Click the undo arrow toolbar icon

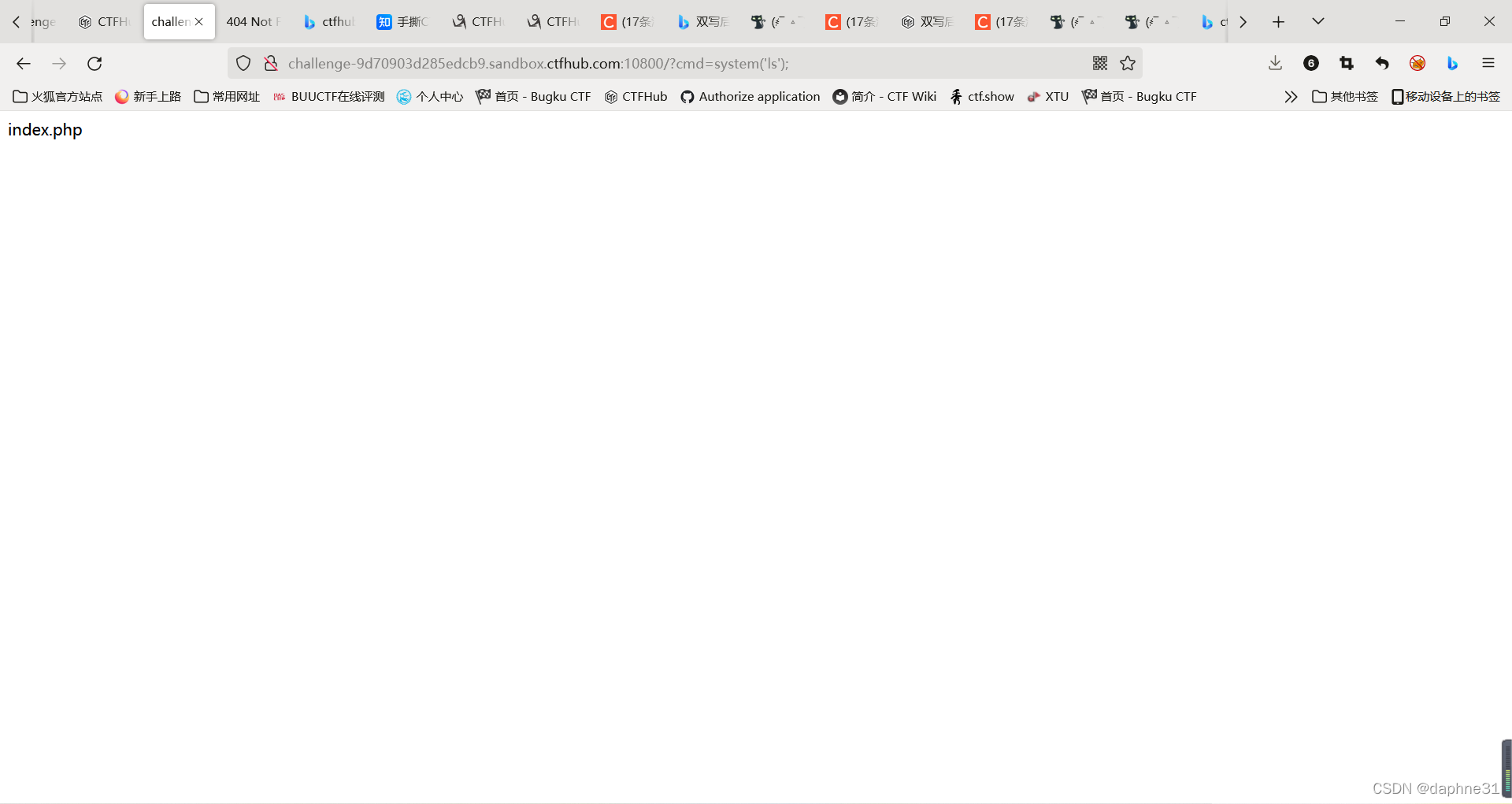tap(1382, 64)
